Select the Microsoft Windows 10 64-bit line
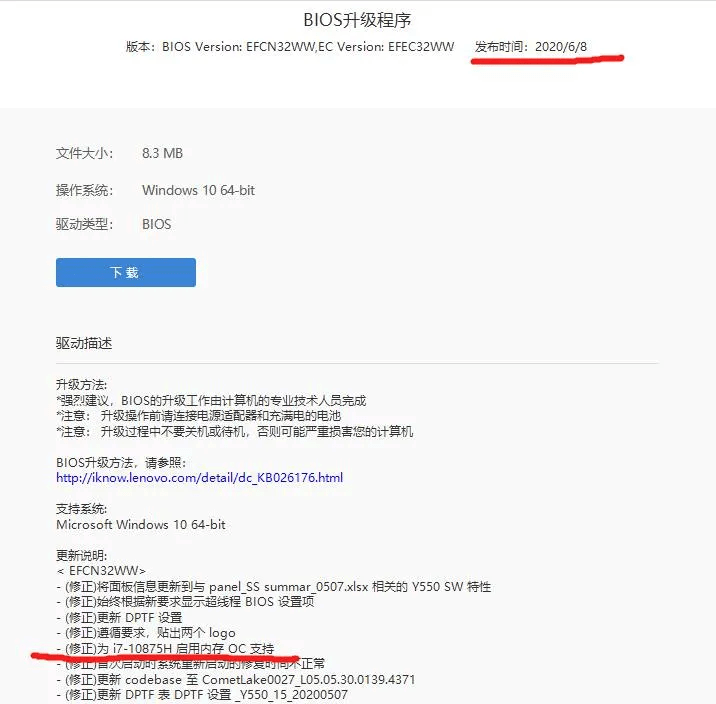The image size is (716, 704). click(141, 525)
